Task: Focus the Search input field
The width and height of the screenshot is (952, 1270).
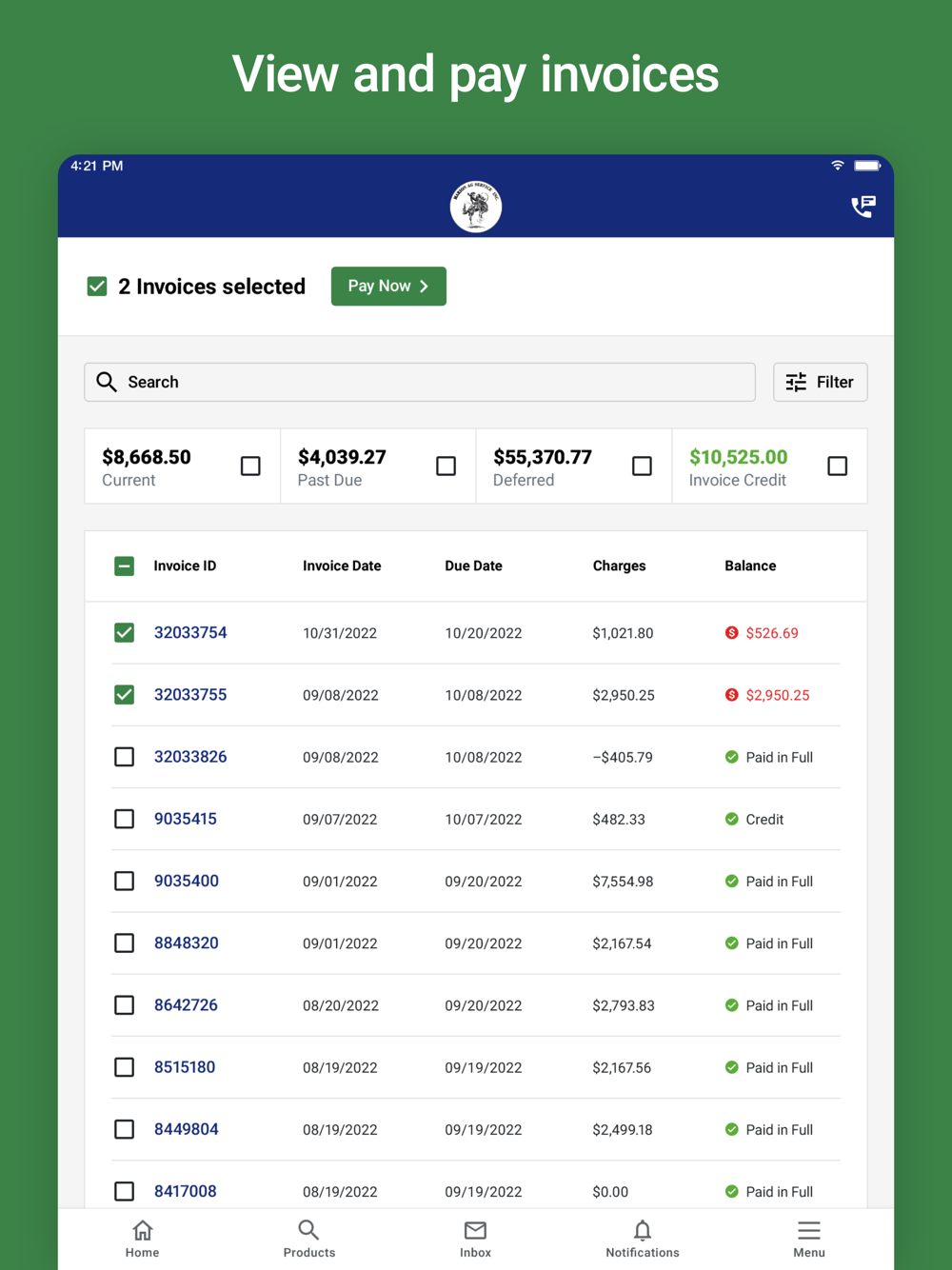Action: click(420, 382)
